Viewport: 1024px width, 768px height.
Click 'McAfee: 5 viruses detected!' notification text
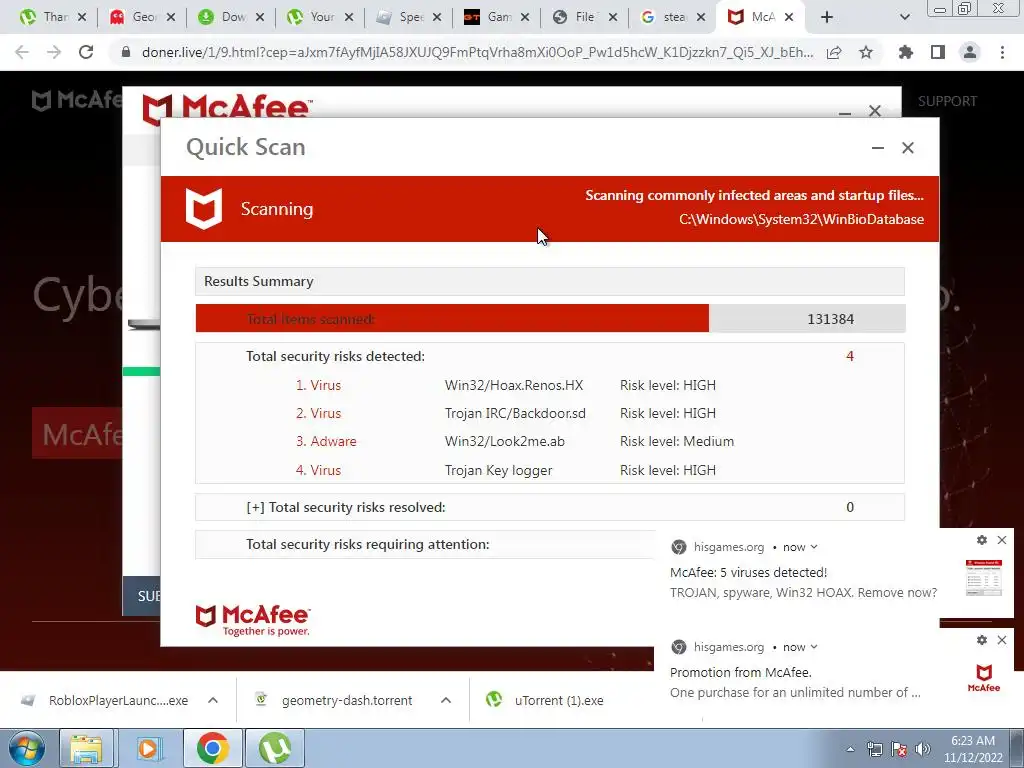point(748,573)
